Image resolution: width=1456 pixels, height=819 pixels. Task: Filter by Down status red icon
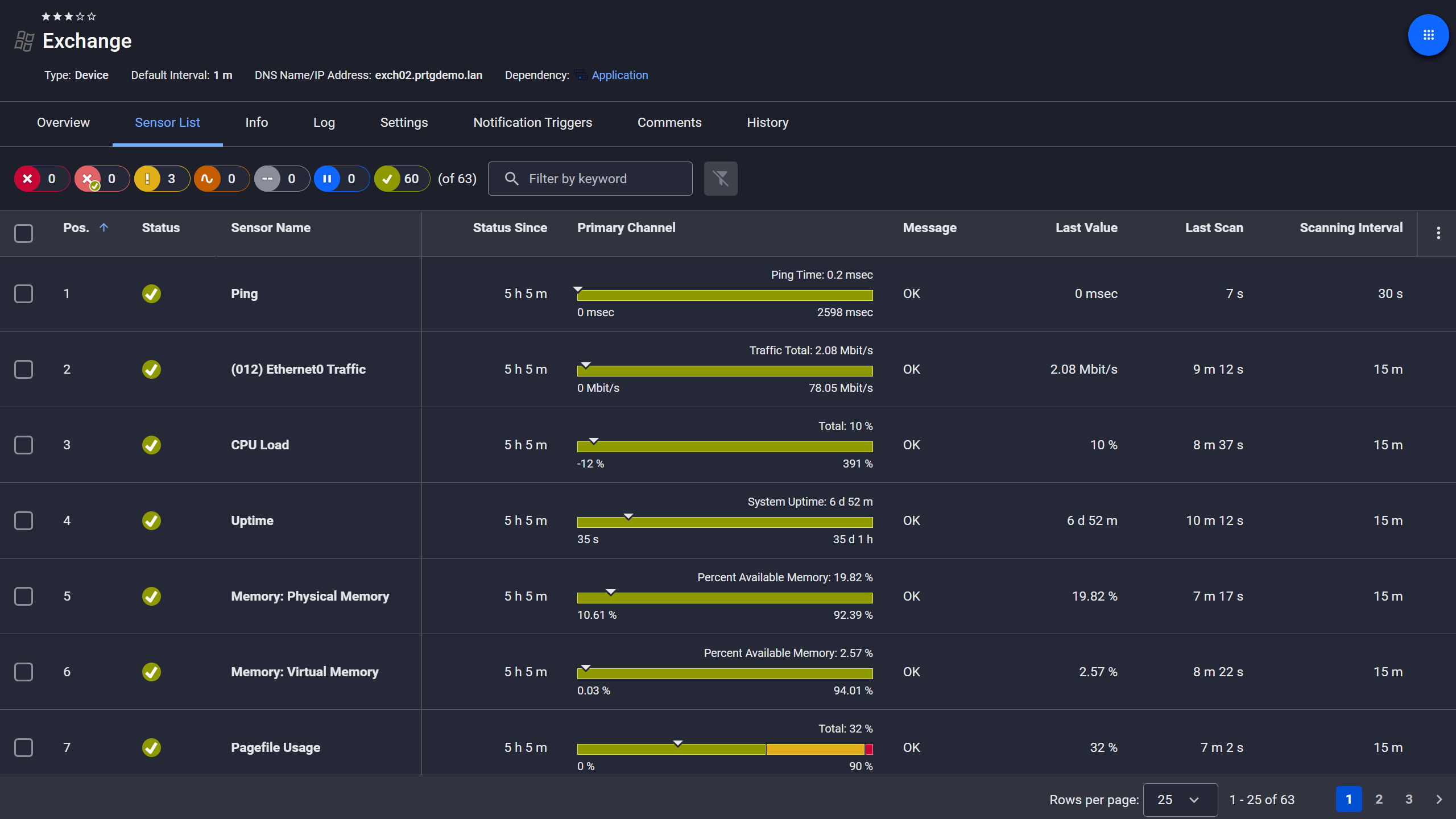click(27, 179)
